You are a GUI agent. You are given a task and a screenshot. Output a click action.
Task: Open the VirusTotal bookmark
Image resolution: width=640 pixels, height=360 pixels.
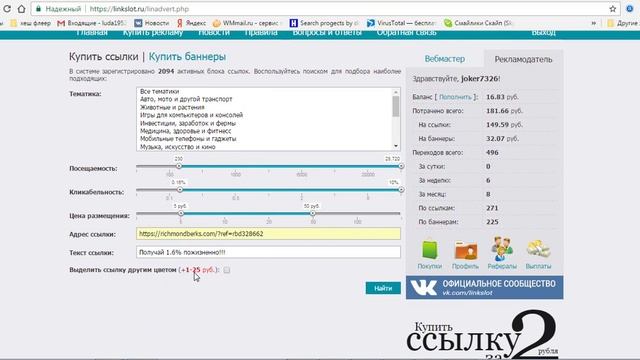tap(401, 23)
